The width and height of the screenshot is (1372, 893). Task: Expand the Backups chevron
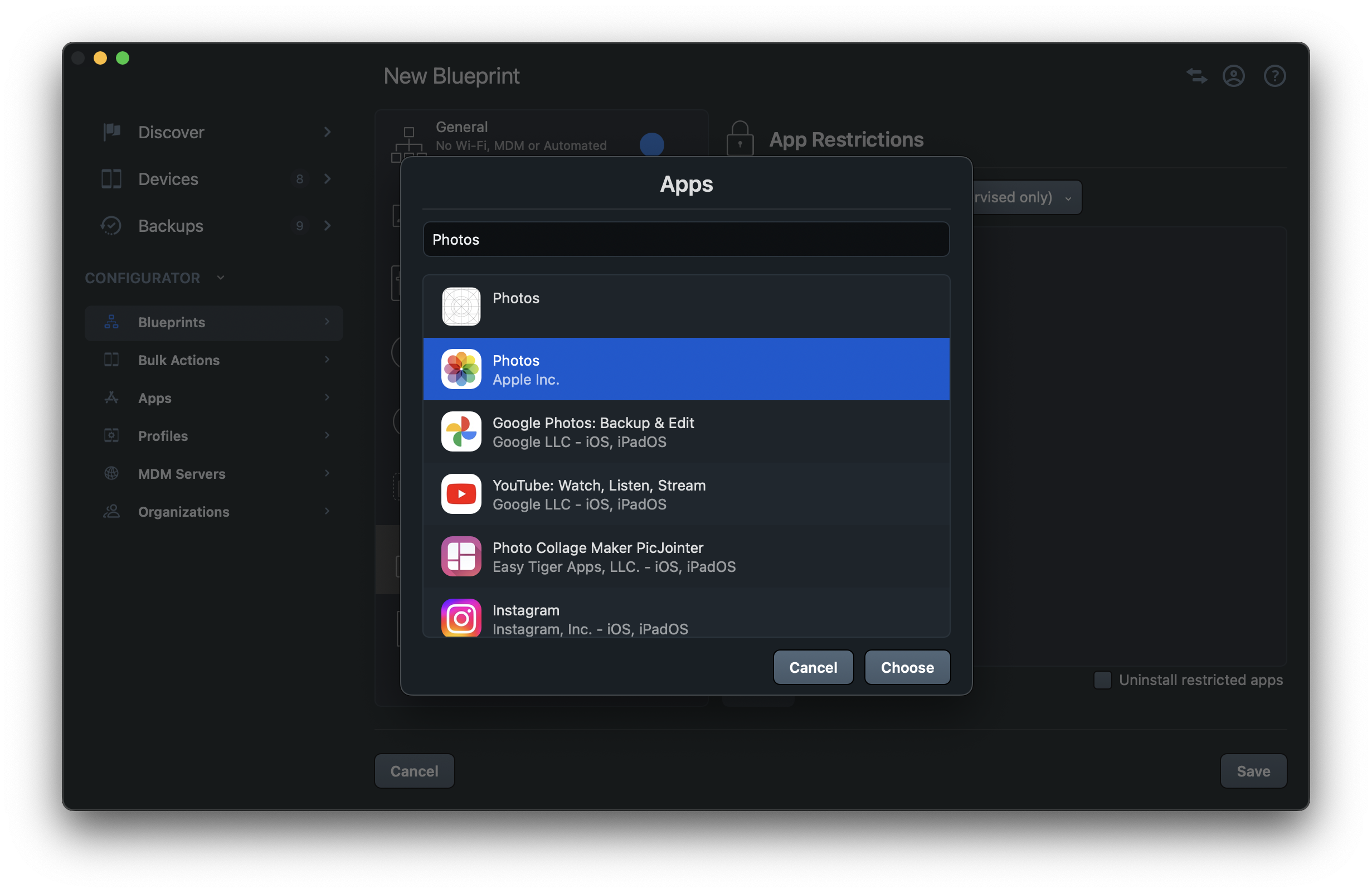coord(328,225)
